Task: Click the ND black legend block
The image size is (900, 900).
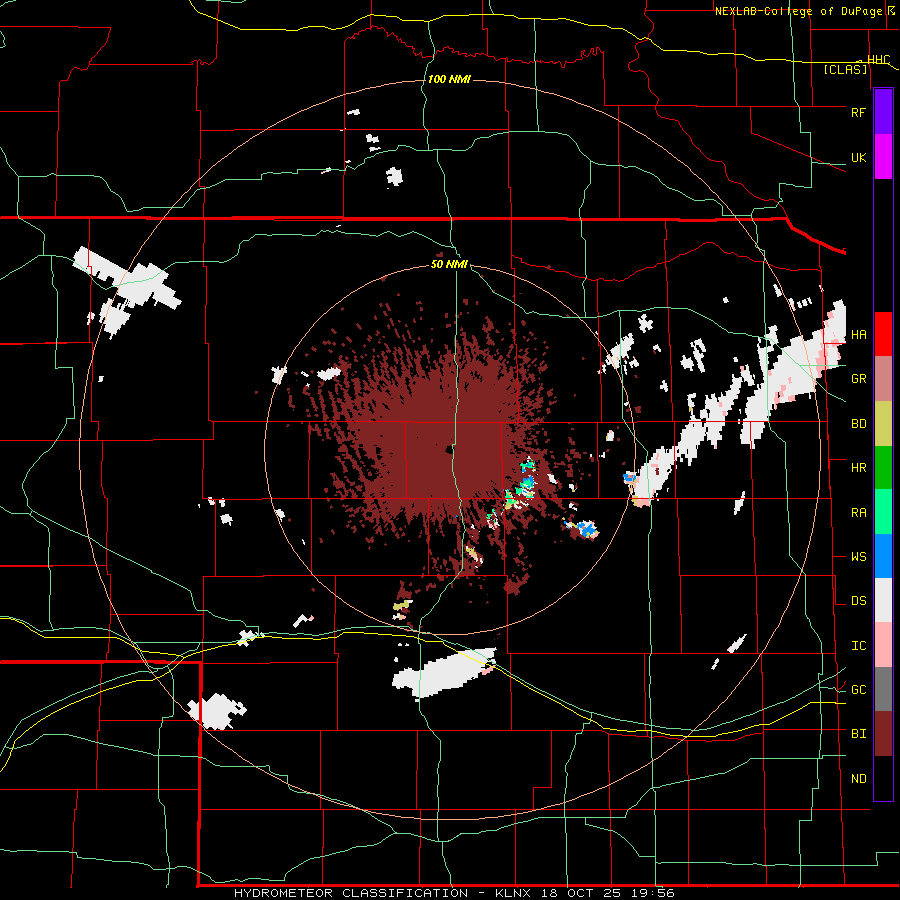Action: click(x=883, y=778)
